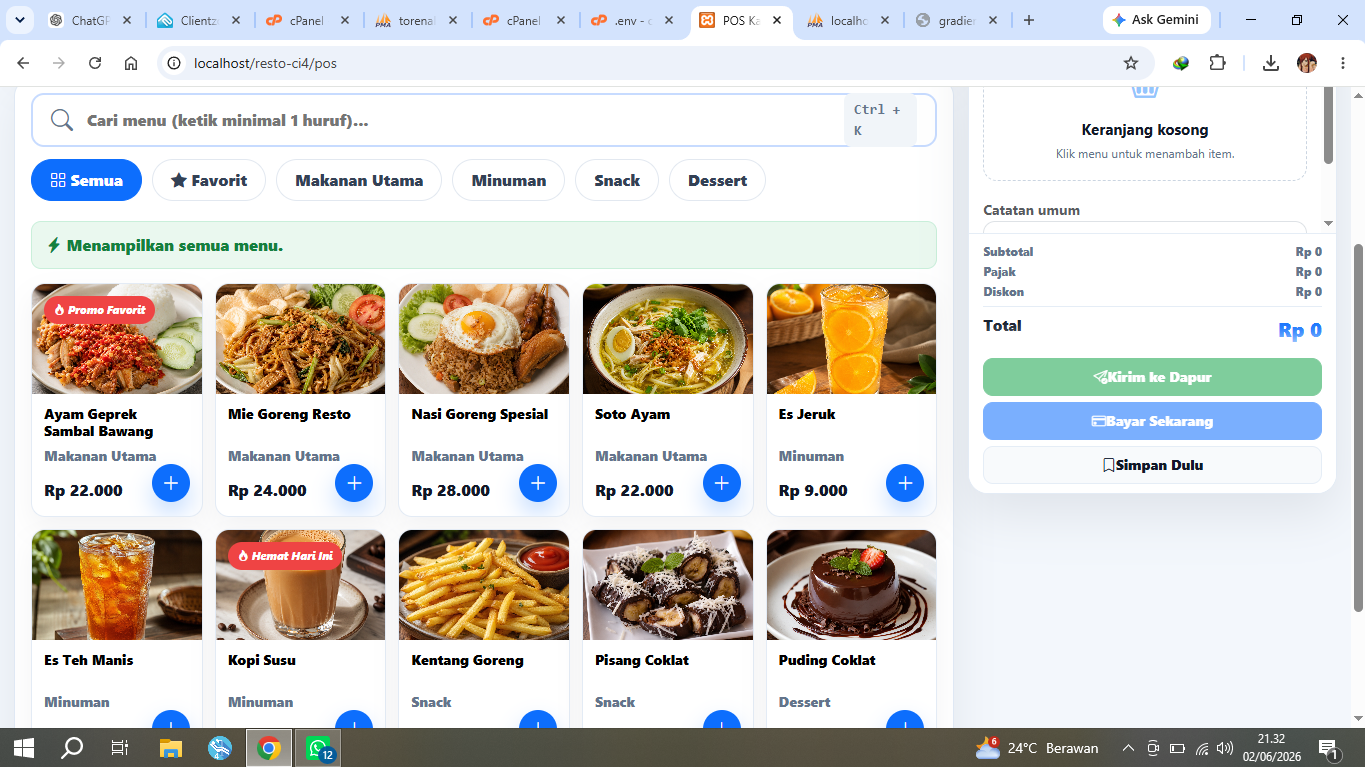Open Ask Gemini button
Viewport: 1365px width, 767px height.
(1156, 20)
